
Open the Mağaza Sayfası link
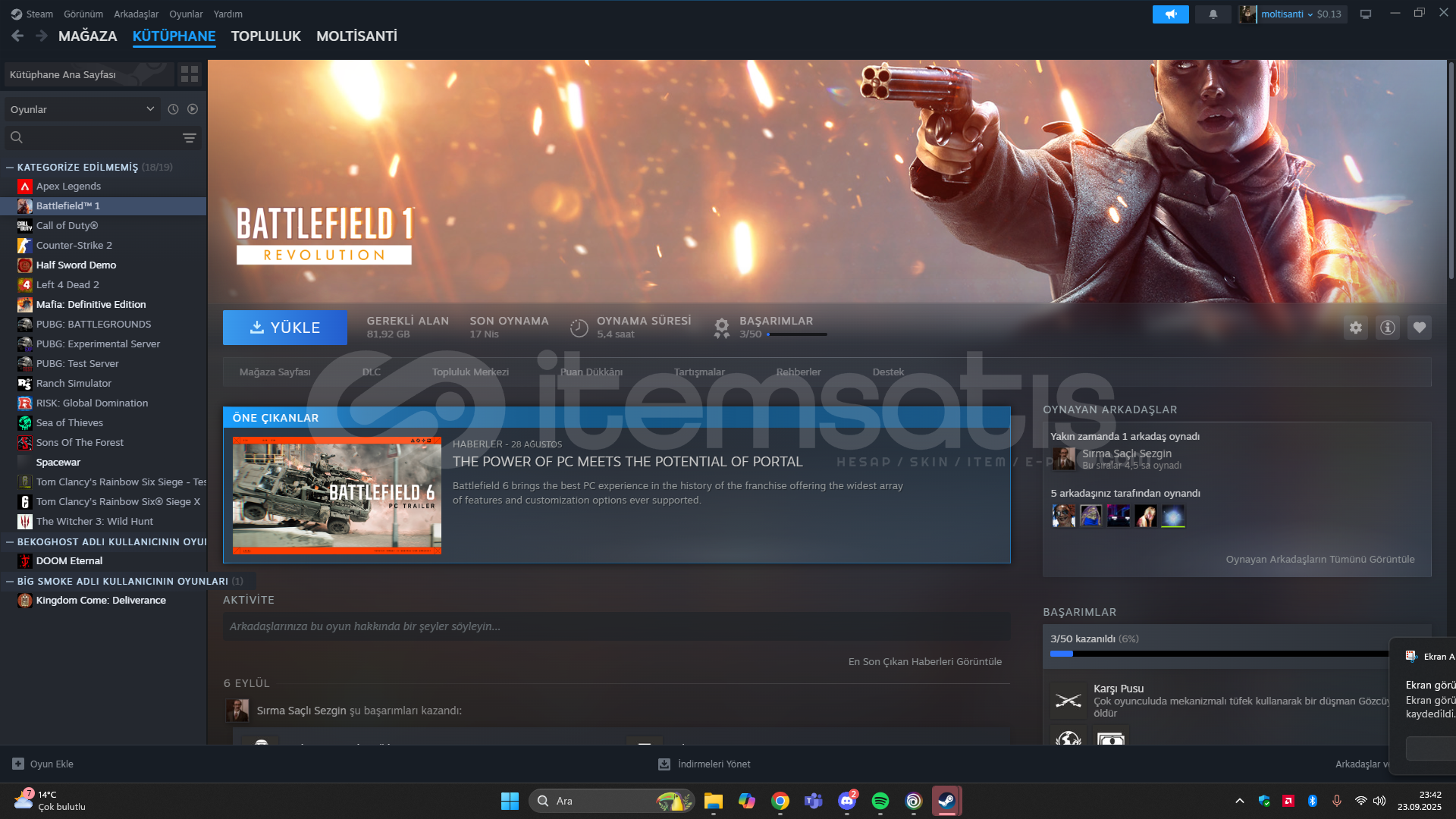click(275, 372)
